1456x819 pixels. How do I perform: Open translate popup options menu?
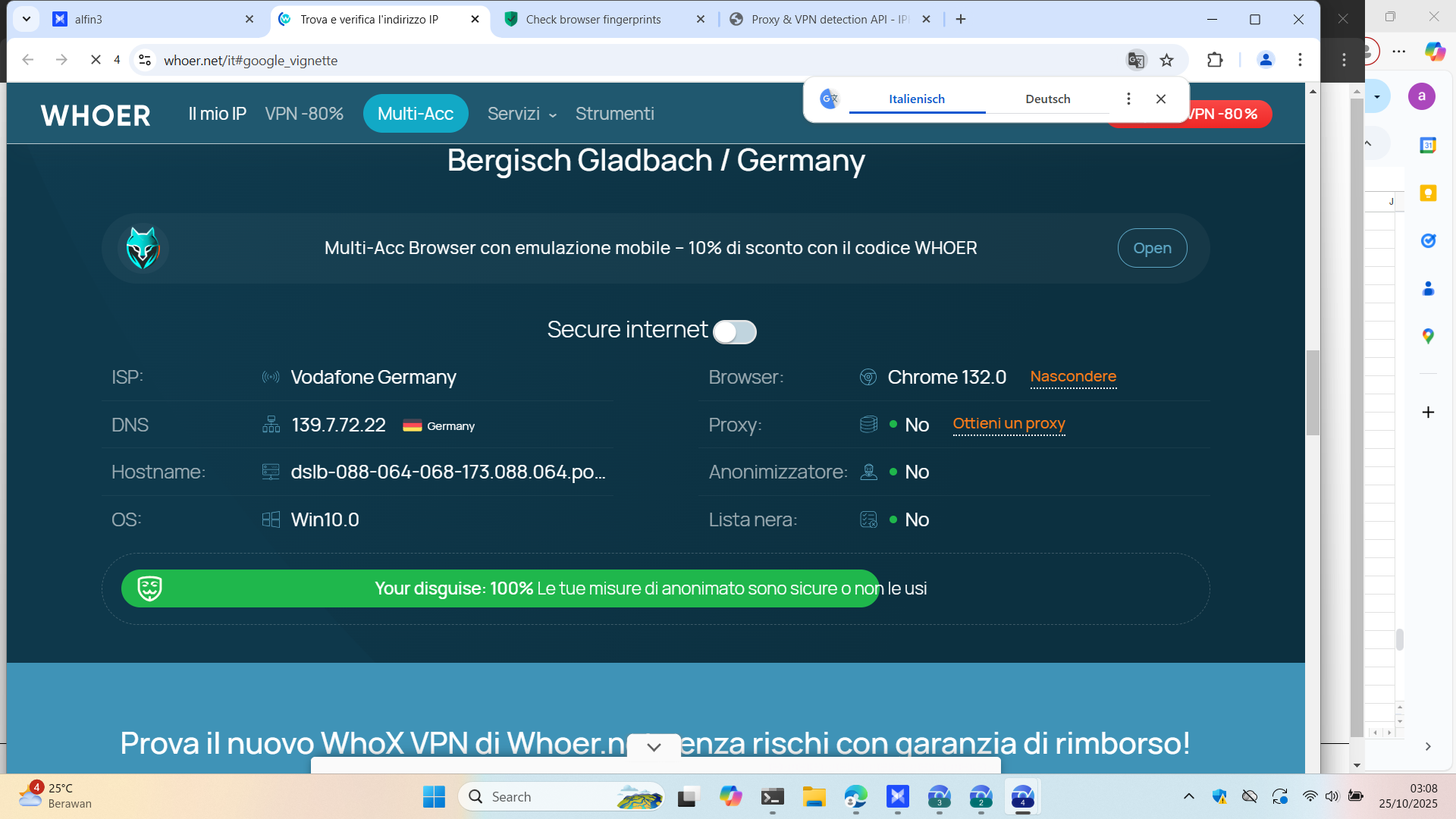(x=1128, y=99)
